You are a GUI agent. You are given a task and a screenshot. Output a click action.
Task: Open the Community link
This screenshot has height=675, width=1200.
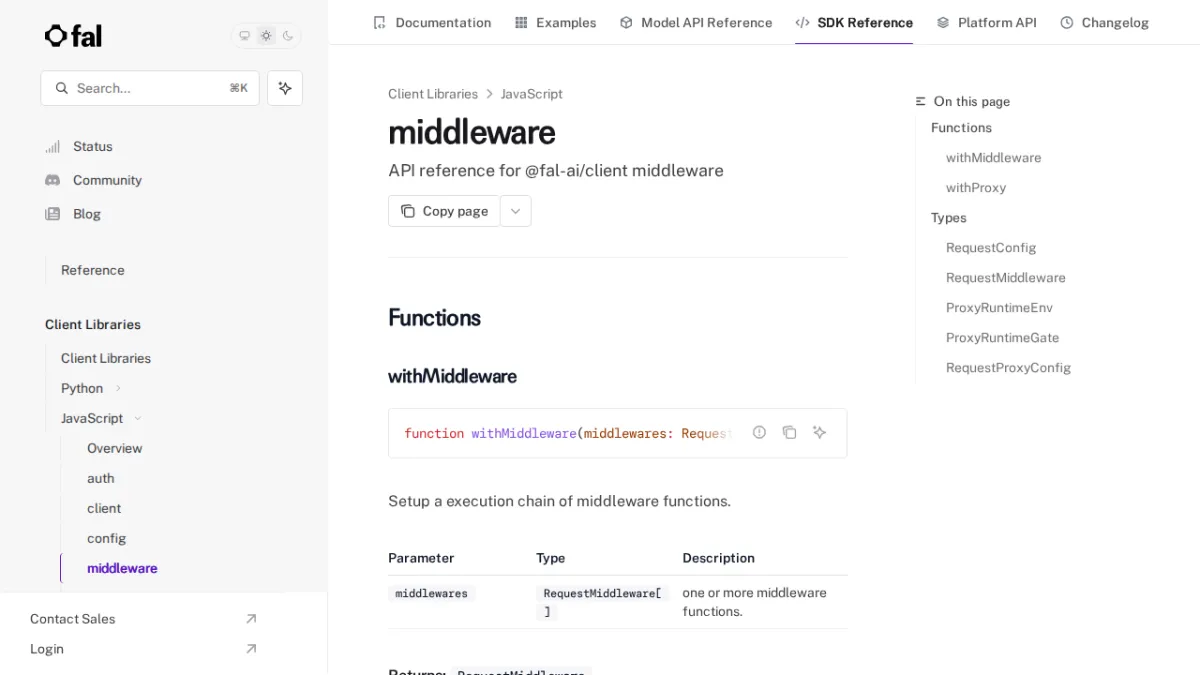point(107,180)
